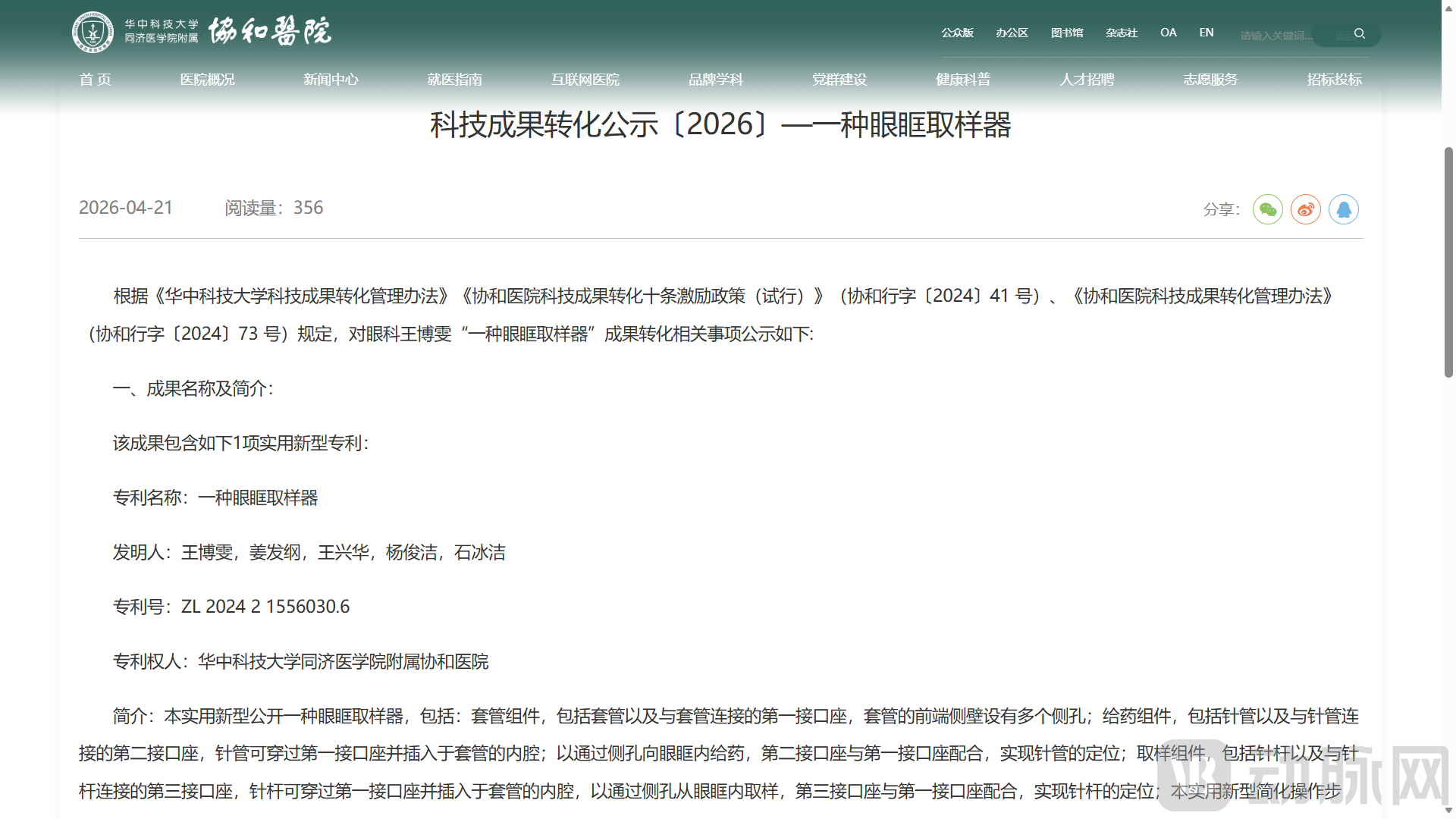Share the article via QQ icon
The image size is (1456, 819).
click(1344, 209)
